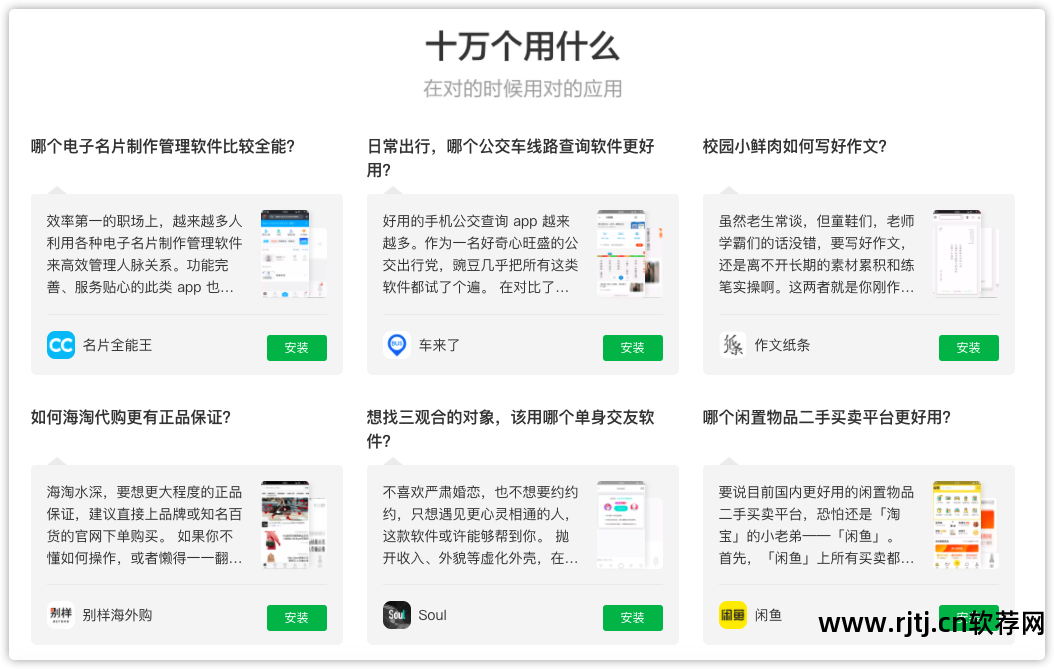Viewport: 1054px width, 669px height.
Task: Read the description starting 海淘水深
Action: tap(145, 525)
